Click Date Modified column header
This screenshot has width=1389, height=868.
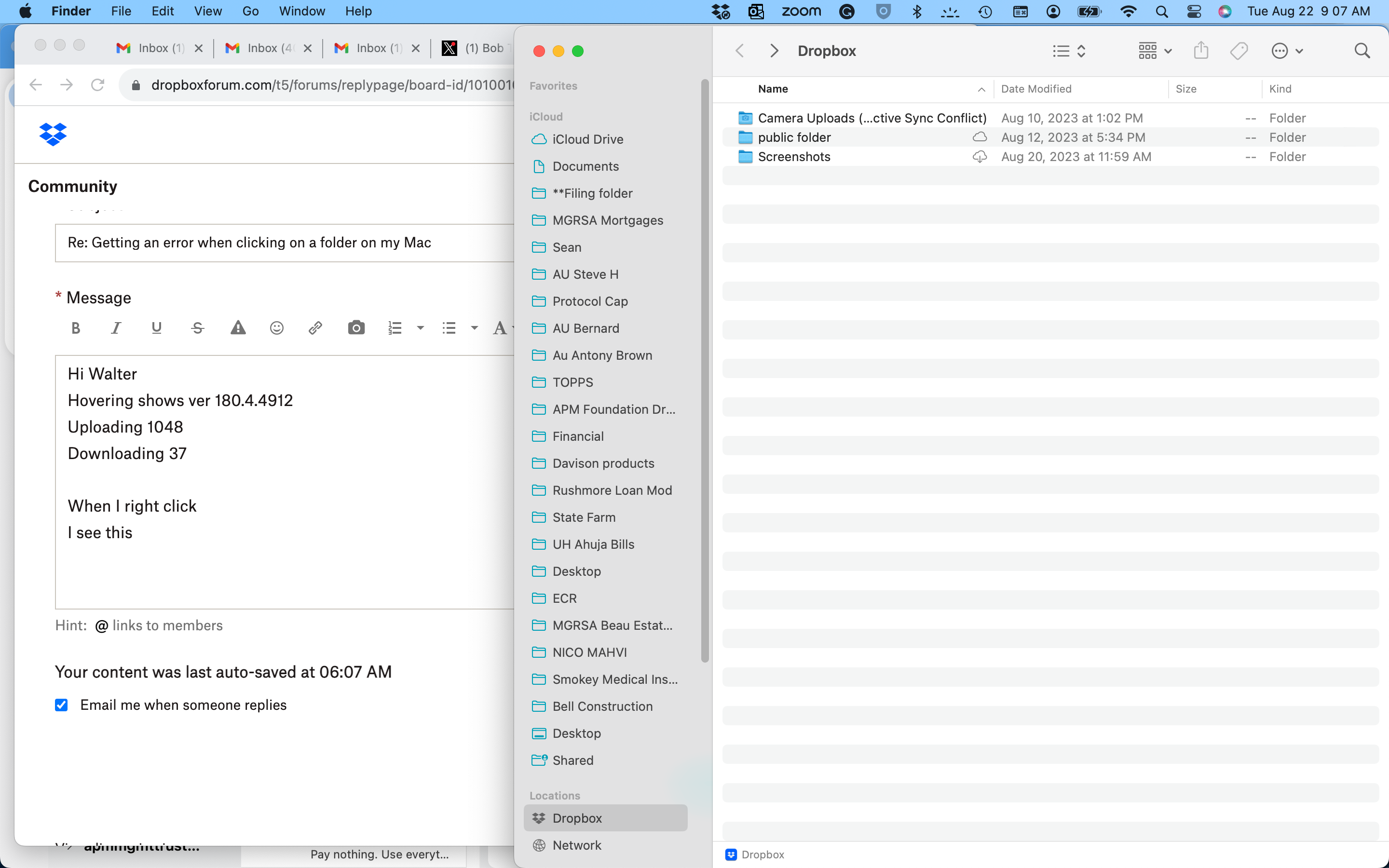coord(1036,89)
